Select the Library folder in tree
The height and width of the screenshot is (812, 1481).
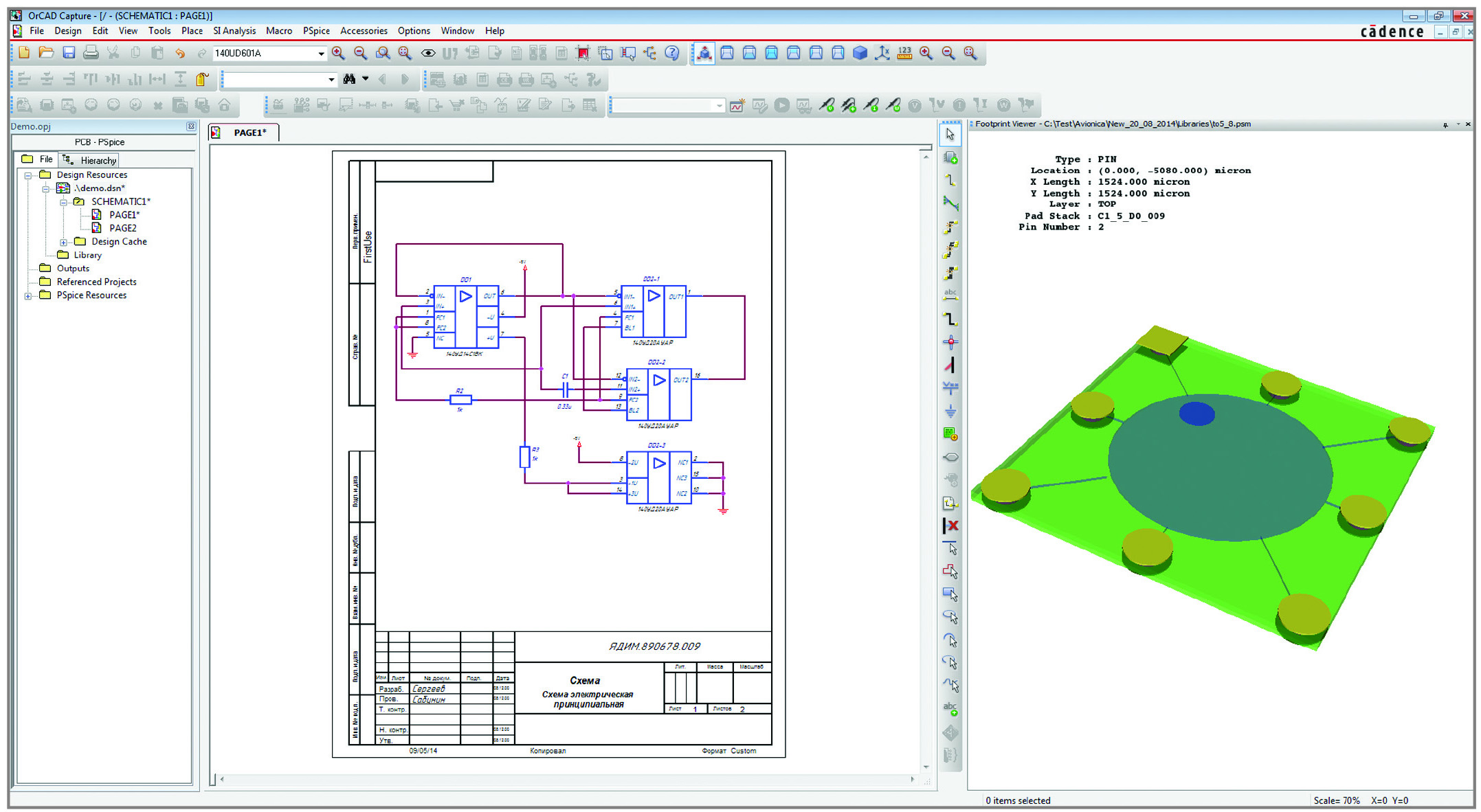coord(87,255)
